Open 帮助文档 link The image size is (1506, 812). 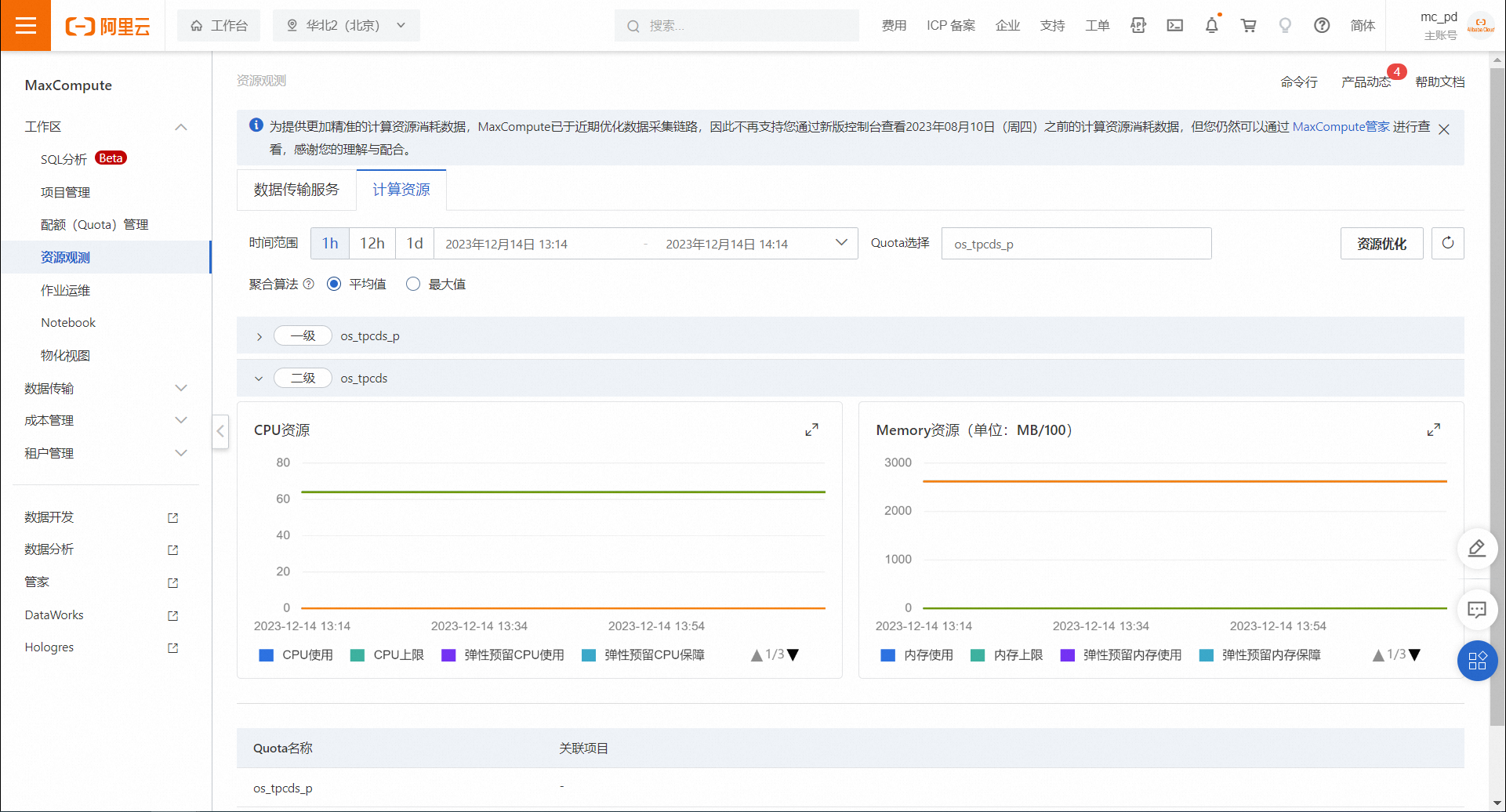[1440, 82]
